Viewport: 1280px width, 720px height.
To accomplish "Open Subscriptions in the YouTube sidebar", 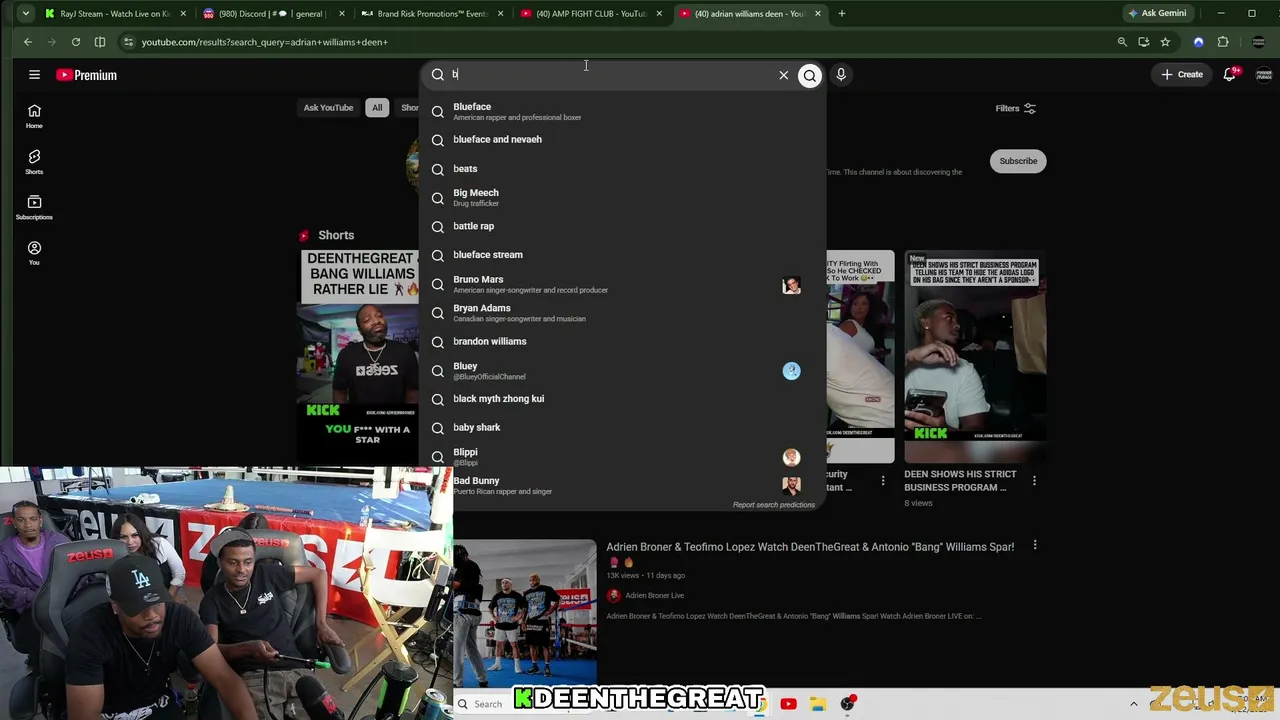I will tap(34, 207).
